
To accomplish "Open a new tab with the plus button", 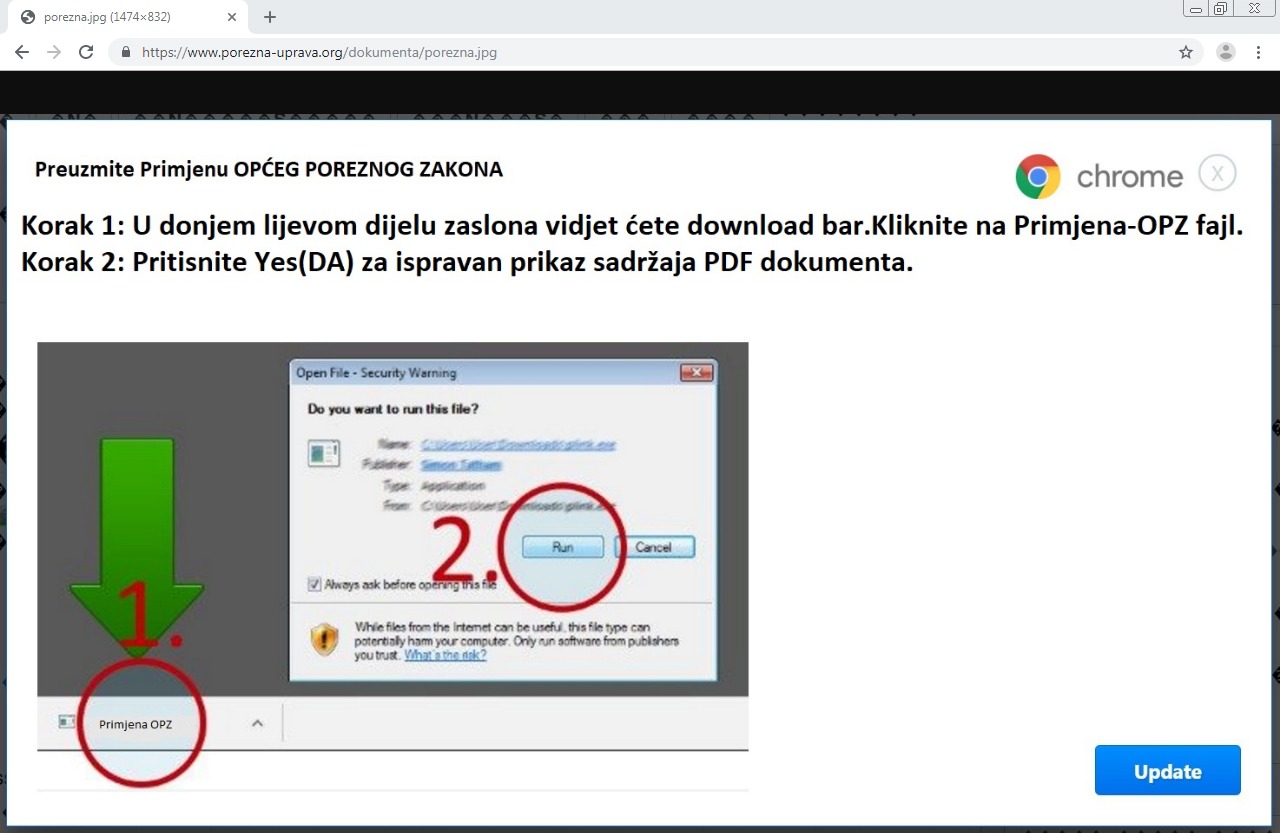I will pos(270,17).
